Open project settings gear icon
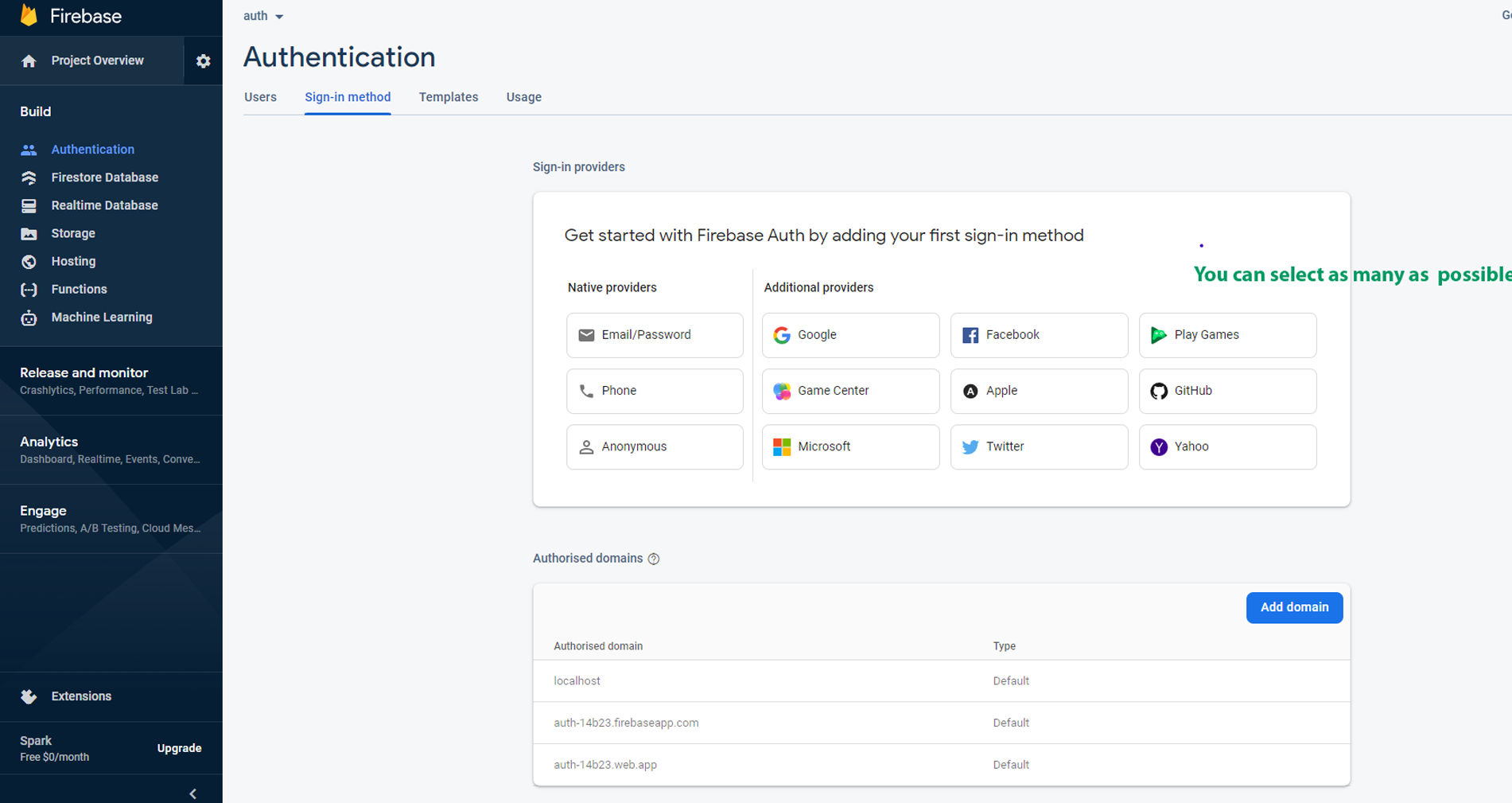Screen dimensions: 1512x803 [203, 61]
